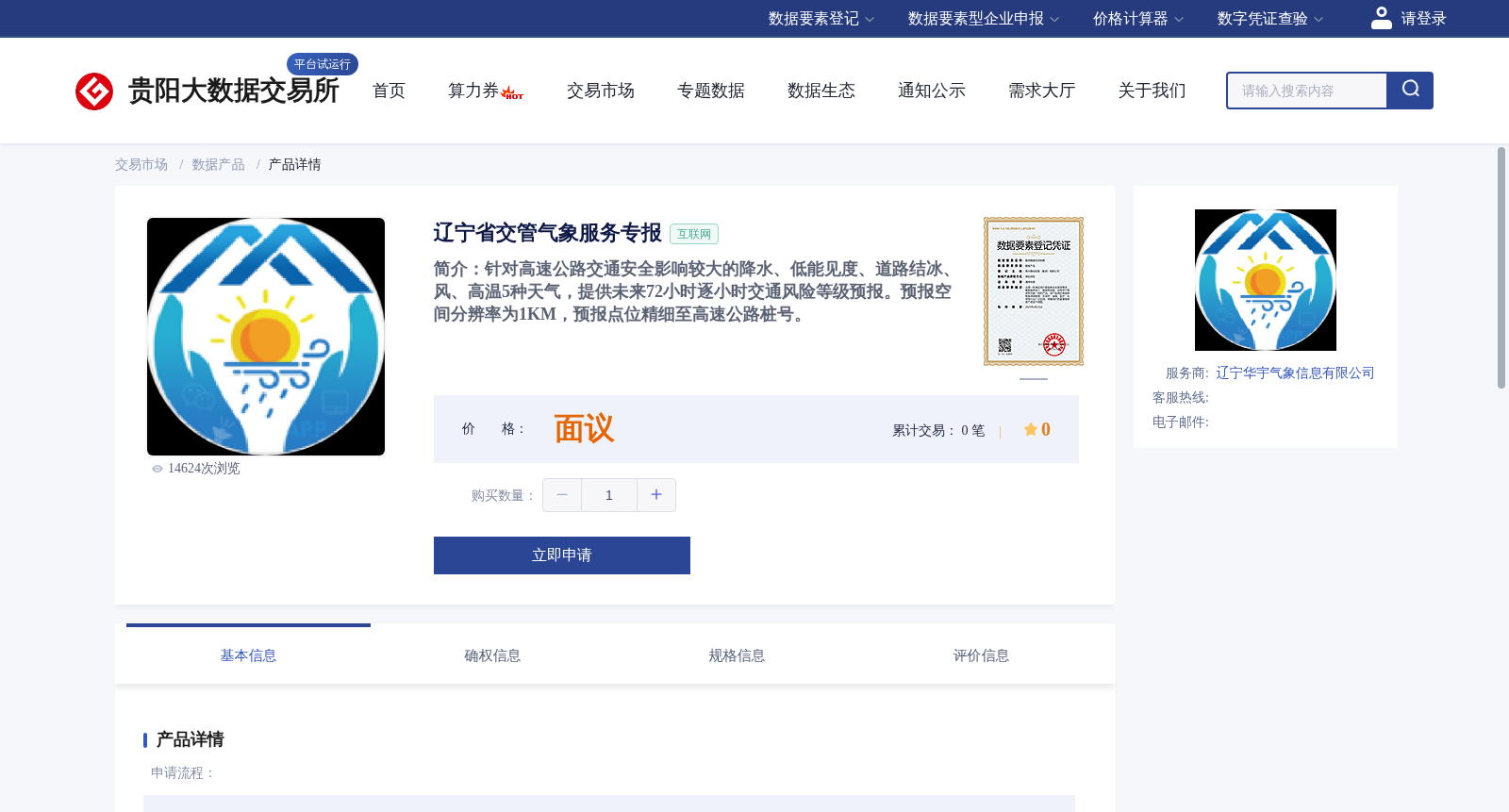This screenshot has width=1509, height=812.
Task: Click the 立即申请 button
Action: 562,555
